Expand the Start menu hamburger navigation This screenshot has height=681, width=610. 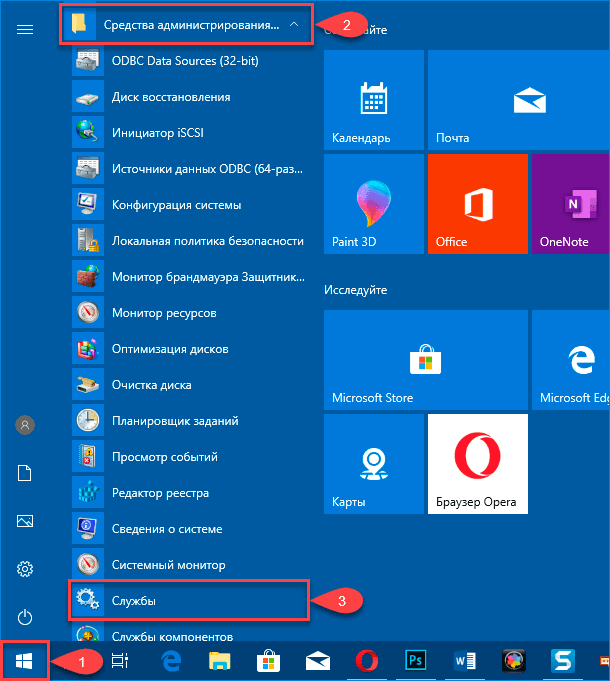25,30
